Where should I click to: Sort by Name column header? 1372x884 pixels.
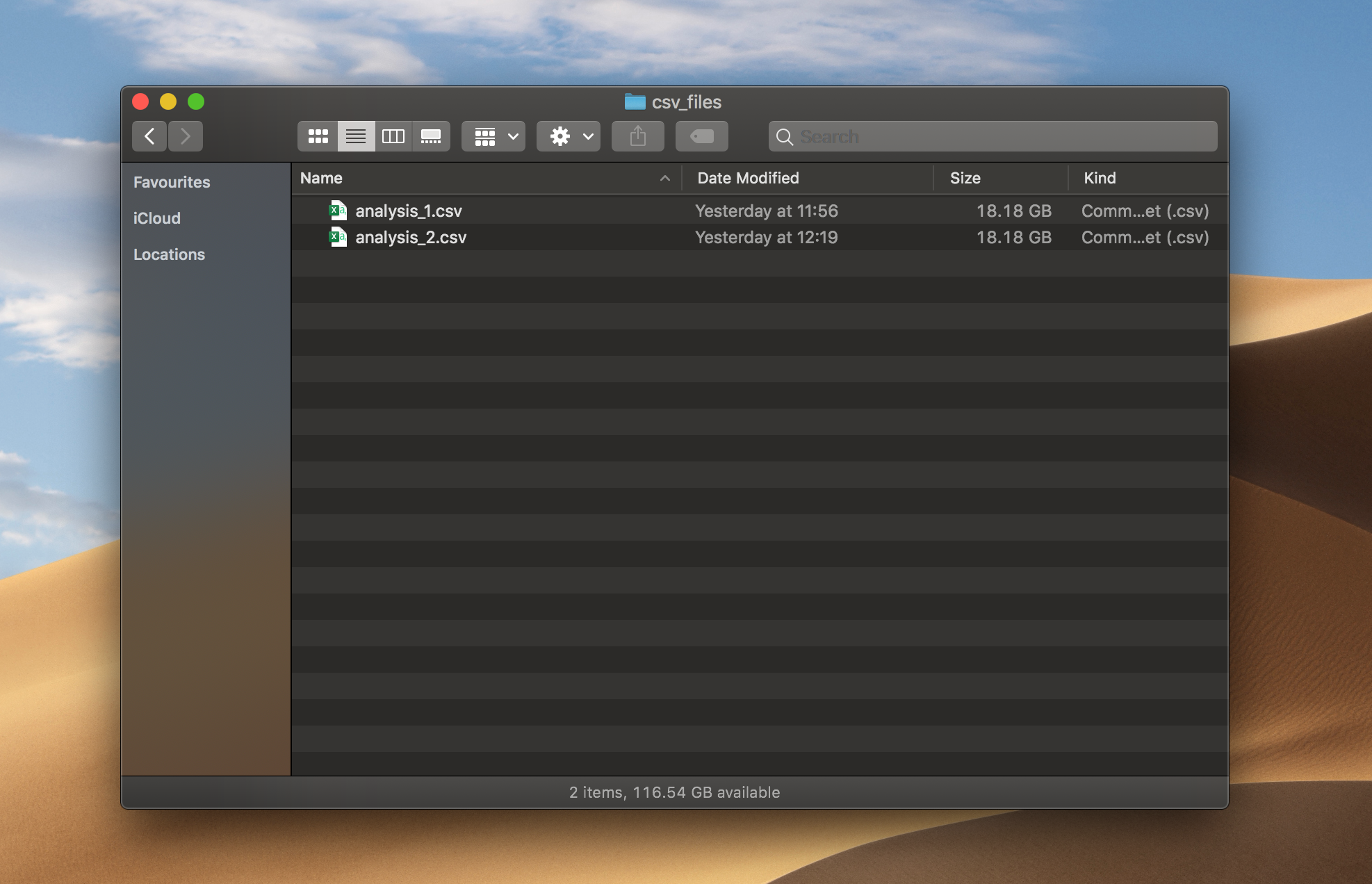(322, 178)
